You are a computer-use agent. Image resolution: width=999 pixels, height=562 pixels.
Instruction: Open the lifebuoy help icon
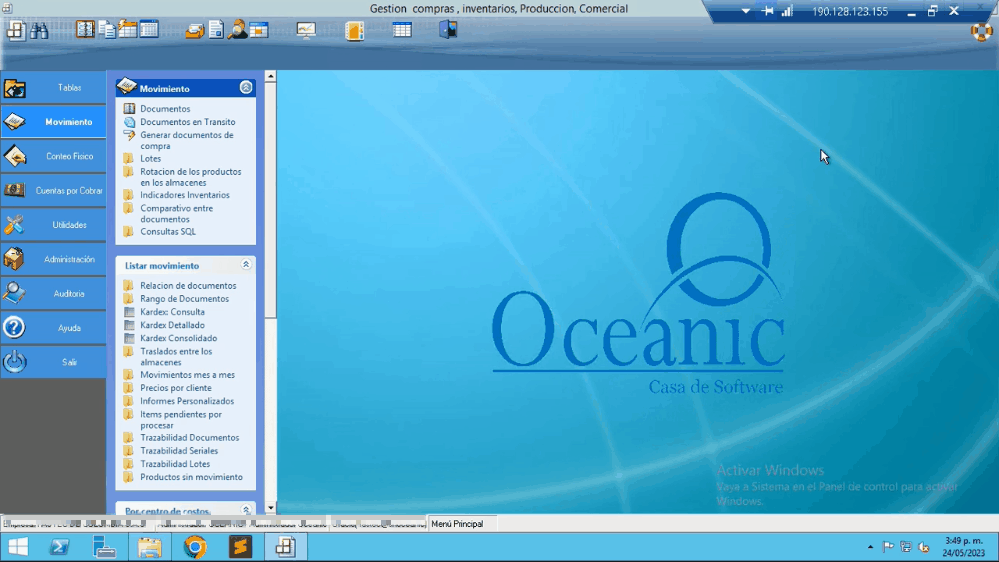(x=982, y=31)
